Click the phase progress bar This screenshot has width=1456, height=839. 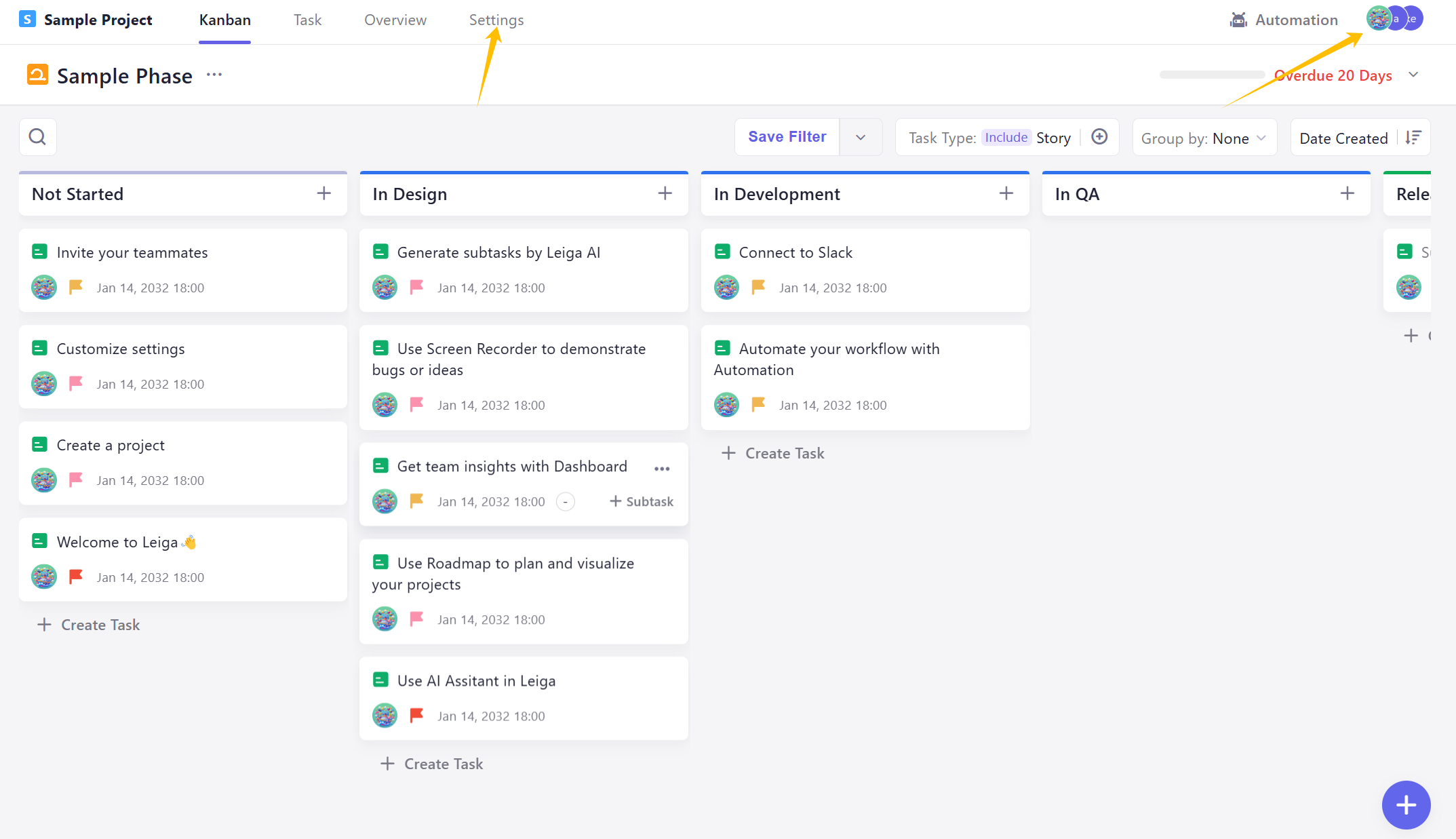click(x=1211, y=75)
